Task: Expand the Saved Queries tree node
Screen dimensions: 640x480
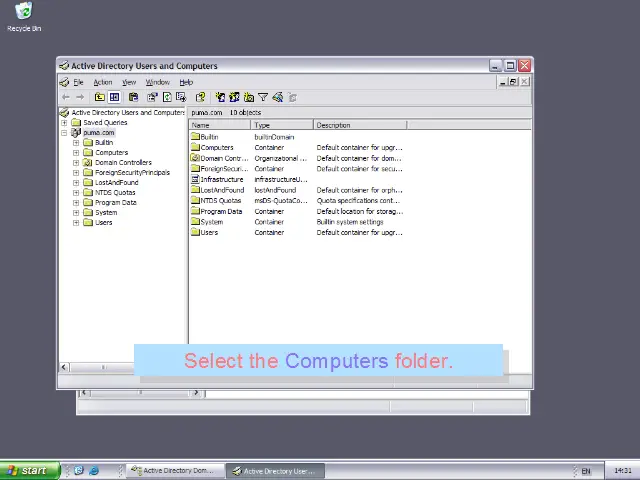Action: click(64, 122)
